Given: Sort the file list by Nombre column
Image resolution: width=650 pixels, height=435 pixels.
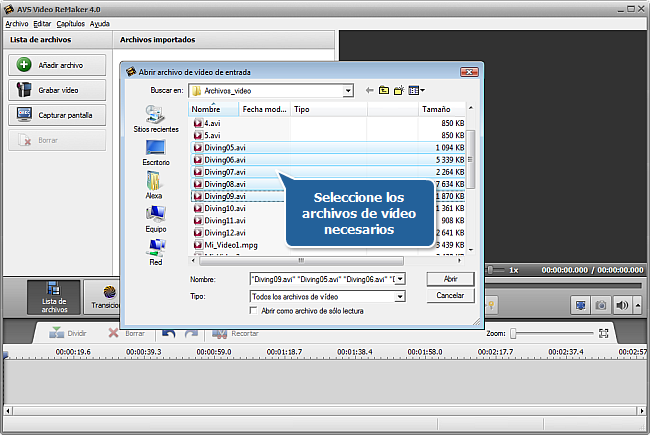Looking at the screenshot, I should (213, 109).
